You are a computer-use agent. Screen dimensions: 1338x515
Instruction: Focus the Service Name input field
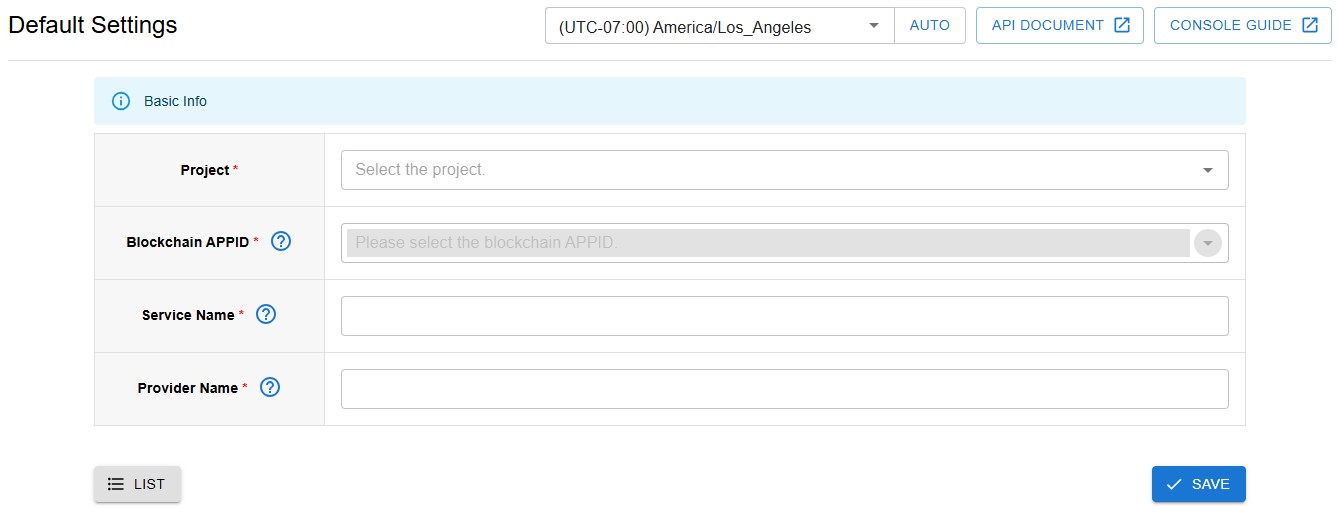(x=784, y=316)
